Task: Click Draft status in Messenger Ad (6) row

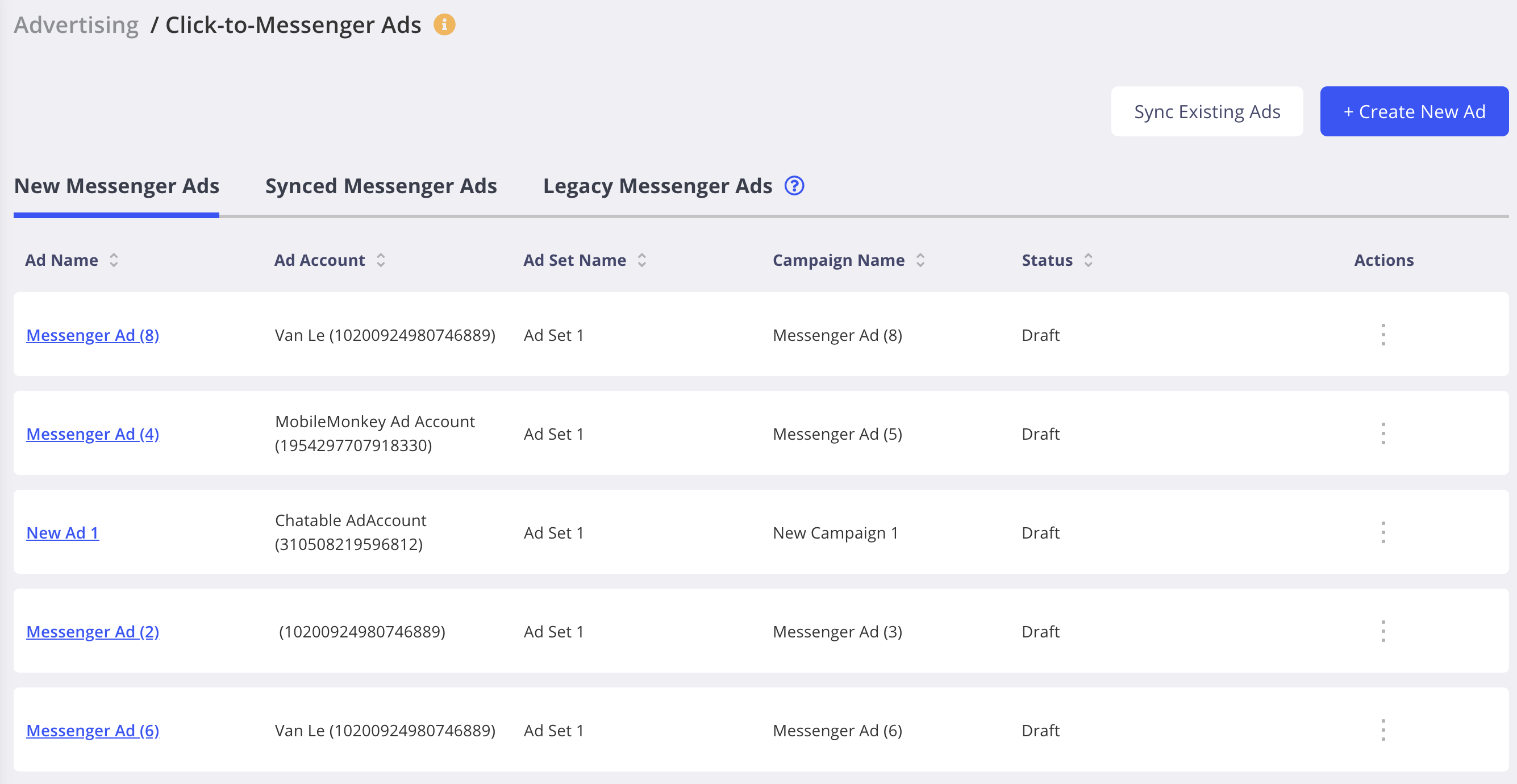Action: (x=1040, y=731)
